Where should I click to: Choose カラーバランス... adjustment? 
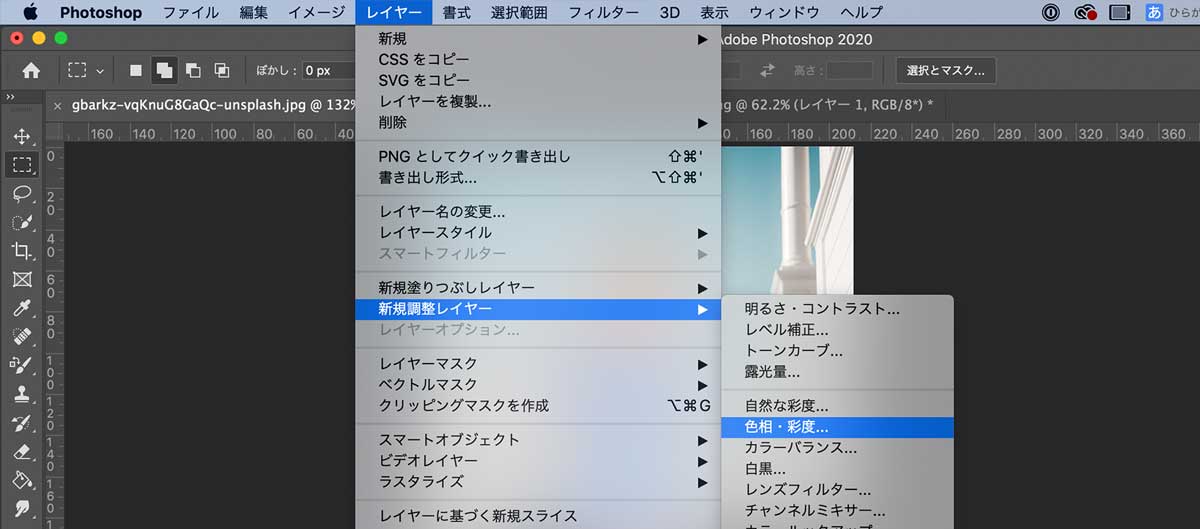[x=838, y=448]
